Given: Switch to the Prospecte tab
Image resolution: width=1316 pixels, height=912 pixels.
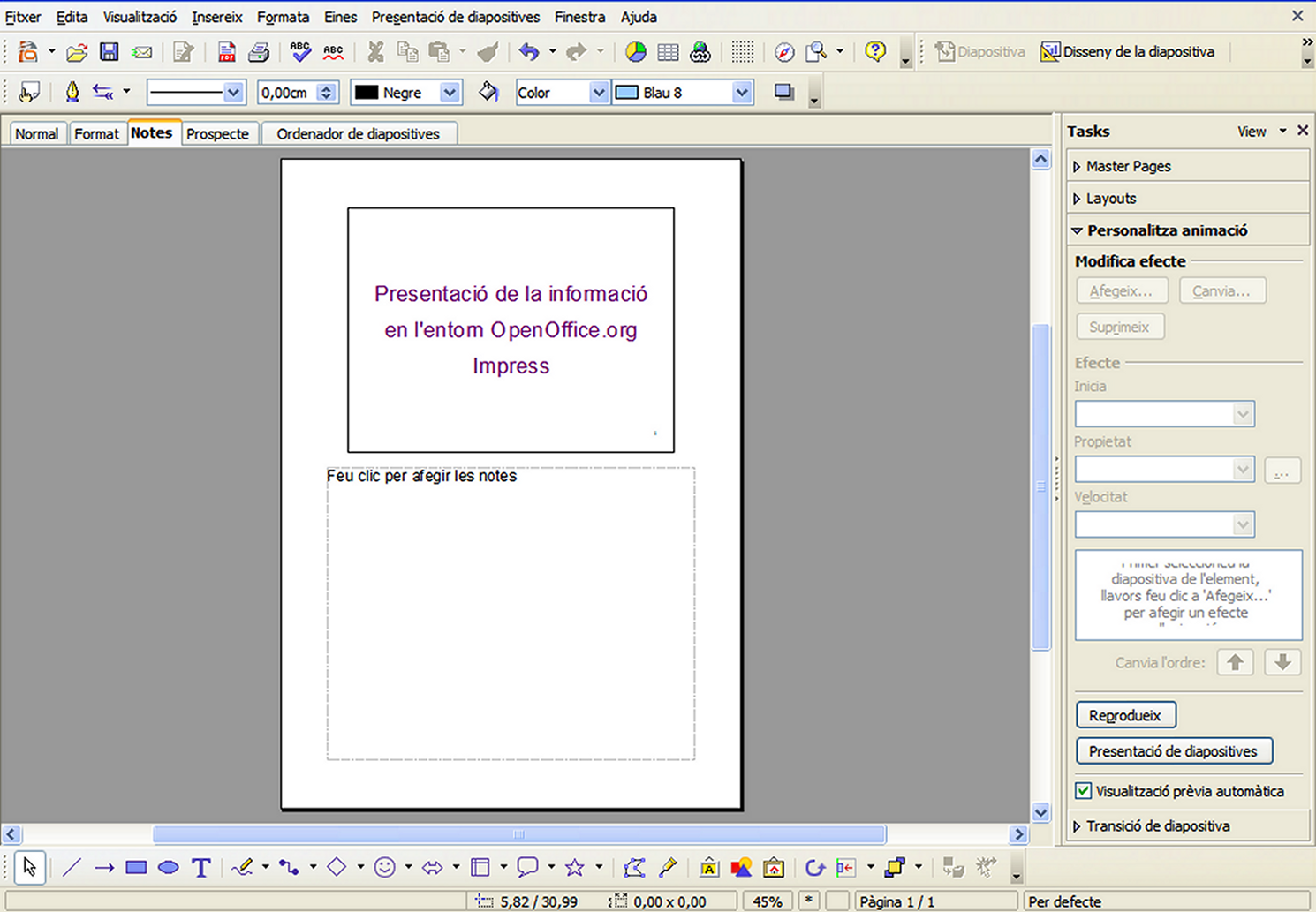Looking at the screenshot, I should [217, 133].
